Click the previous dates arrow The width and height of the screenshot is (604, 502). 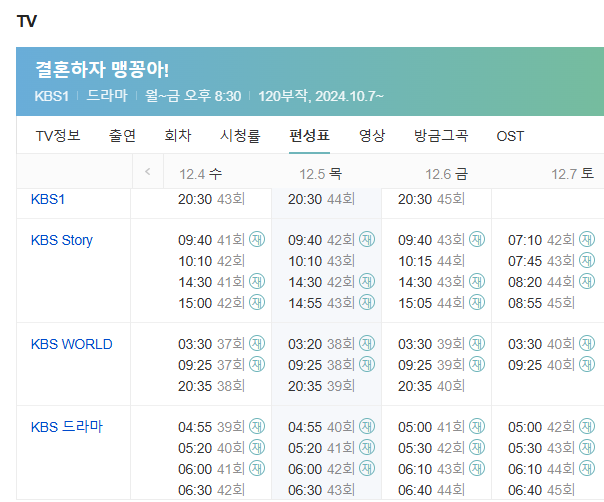coord(148,171)
